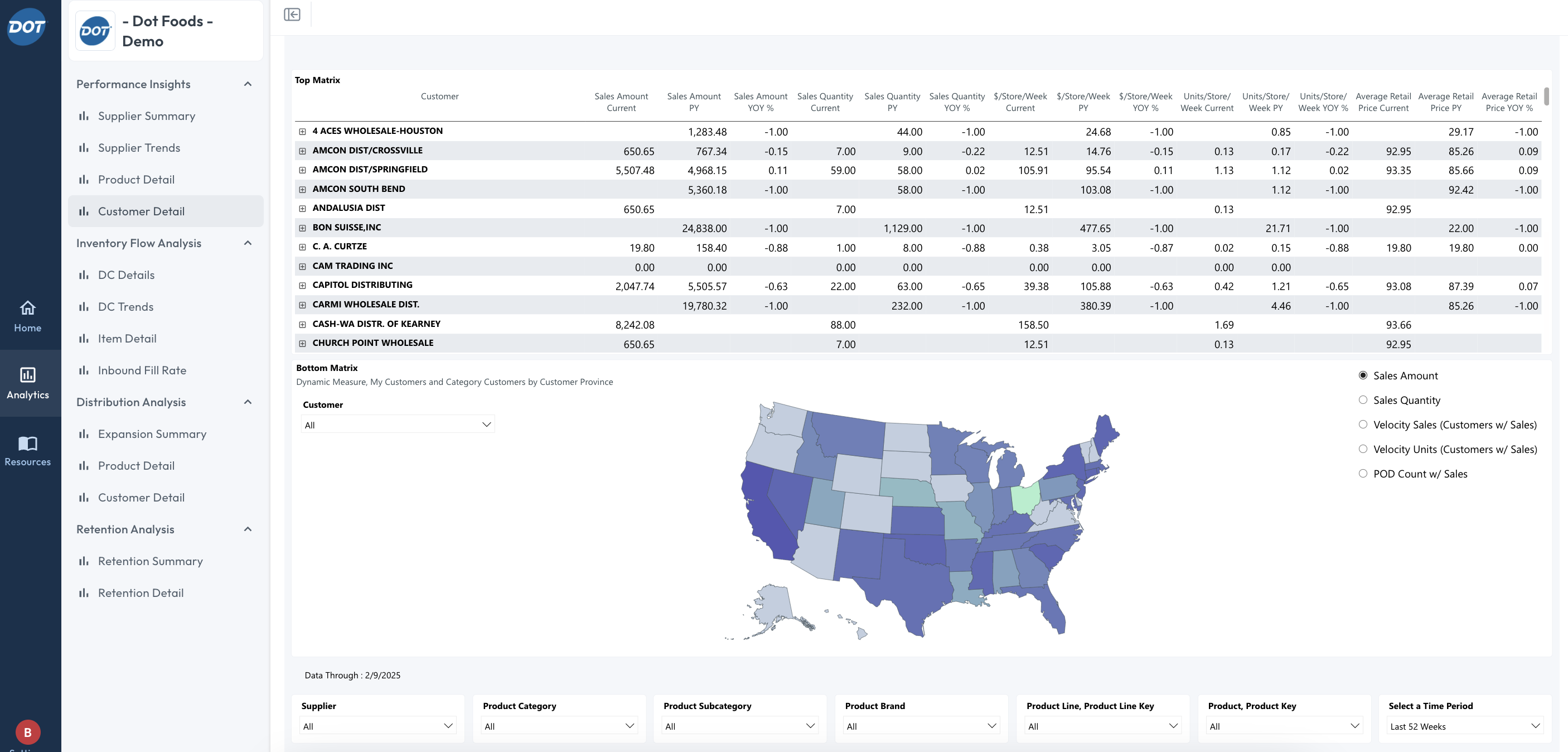Open the Inbound Fill Rate report
Image resolution: width=1568 pixels, height=752 pixels.
[x=142, y=370]
